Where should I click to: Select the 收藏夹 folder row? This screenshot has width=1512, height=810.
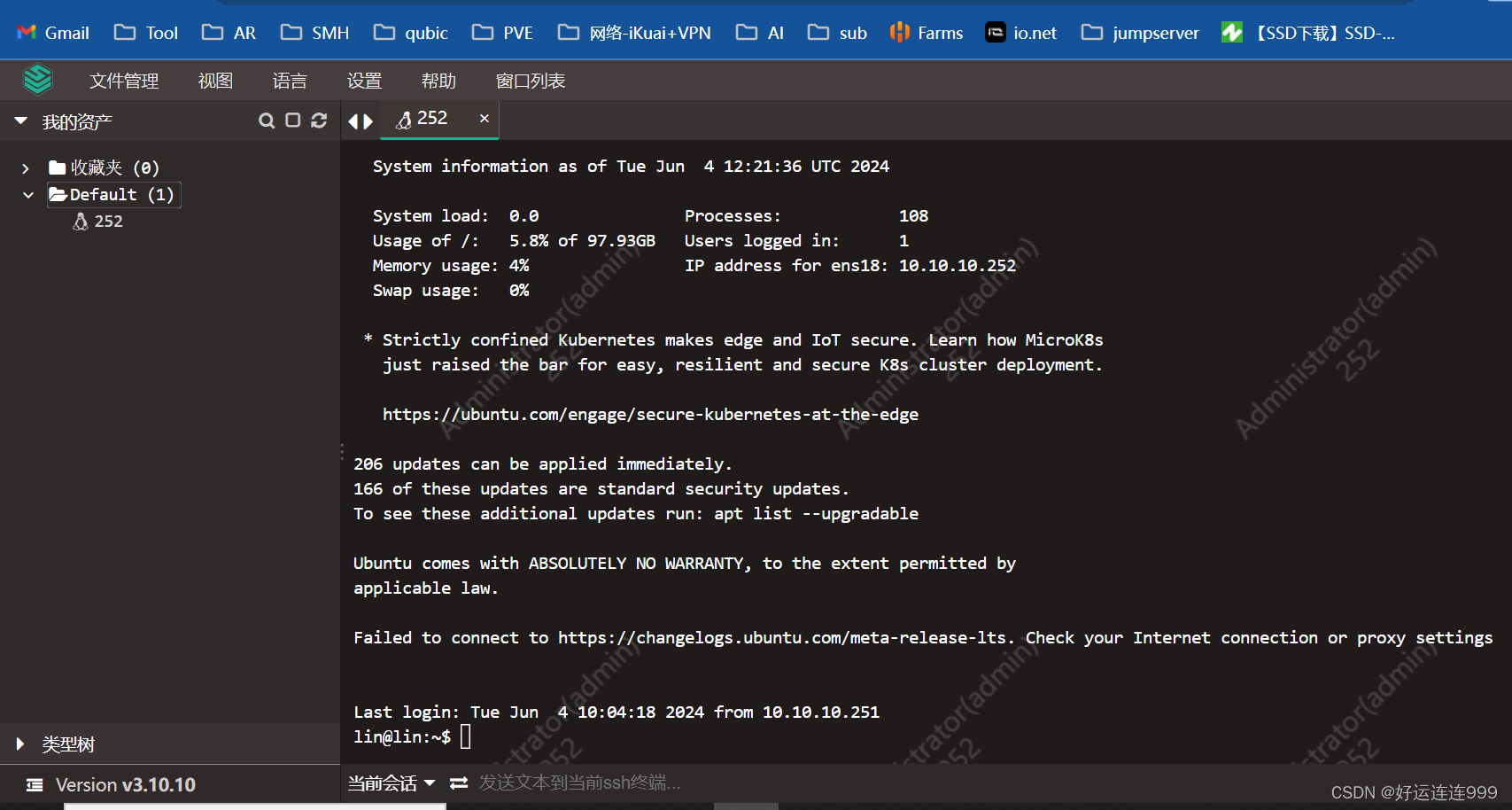pyautogui.click(x=105, y=167)
